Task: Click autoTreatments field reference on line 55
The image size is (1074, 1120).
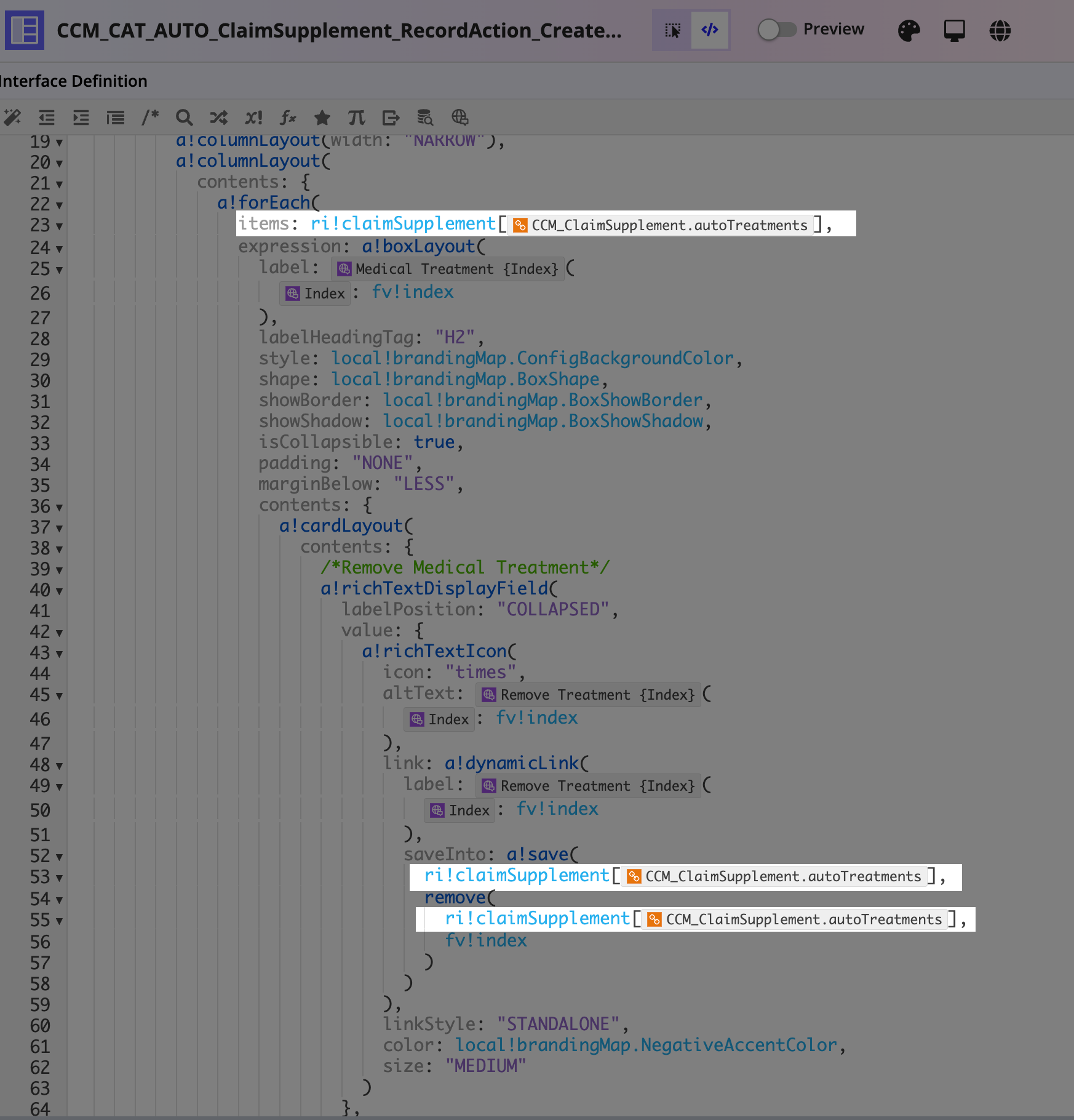Action: [x=795, y=919]
